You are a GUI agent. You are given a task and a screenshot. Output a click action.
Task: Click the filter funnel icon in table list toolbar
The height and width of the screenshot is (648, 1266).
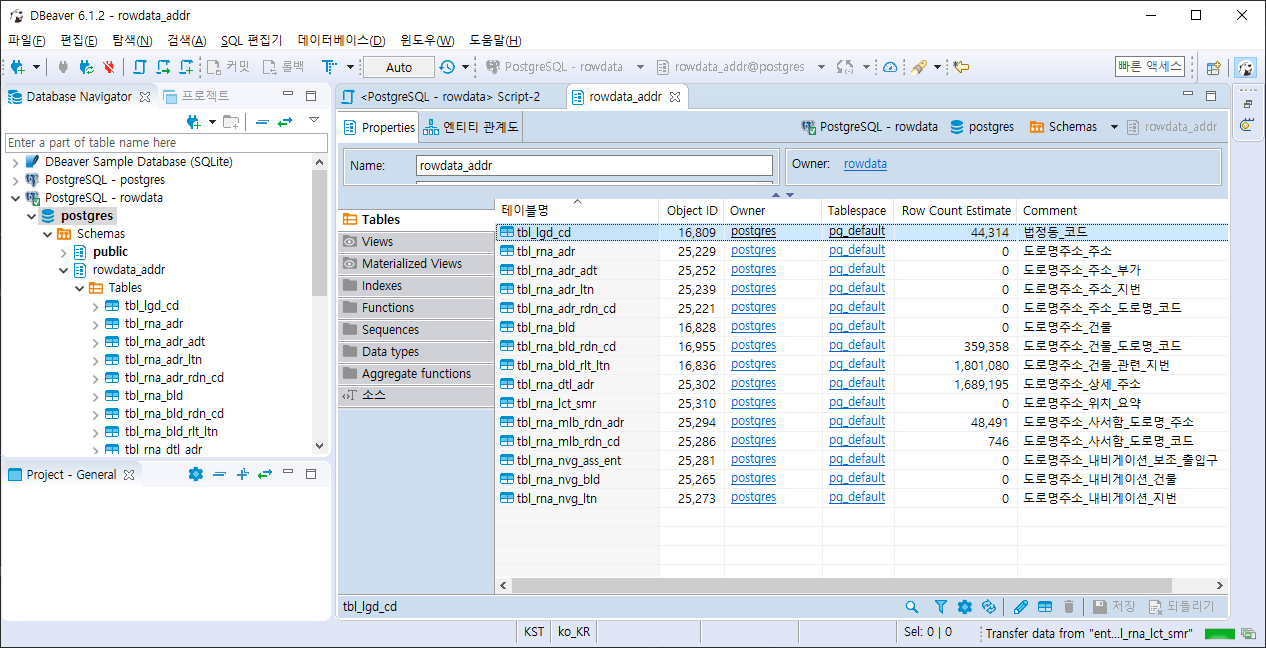coord(941,607)
